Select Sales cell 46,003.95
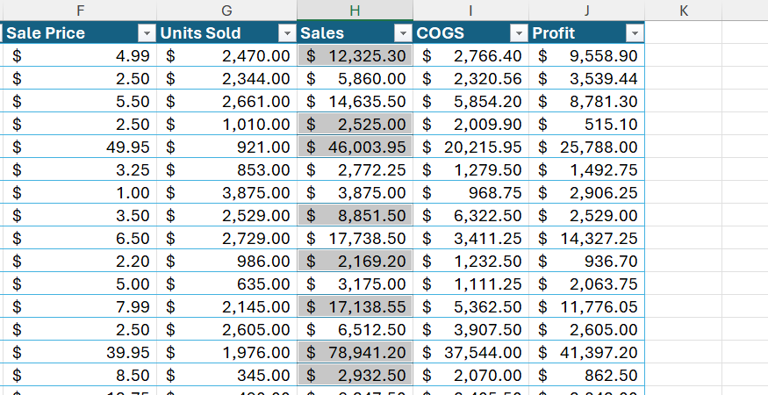 pyautogui.click(x=355, y=147)
